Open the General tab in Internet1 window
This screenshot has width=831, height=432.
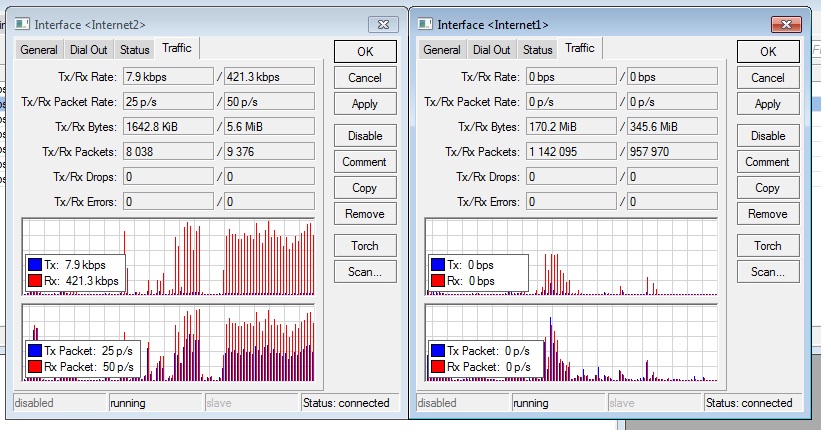[x=441, y=50]
